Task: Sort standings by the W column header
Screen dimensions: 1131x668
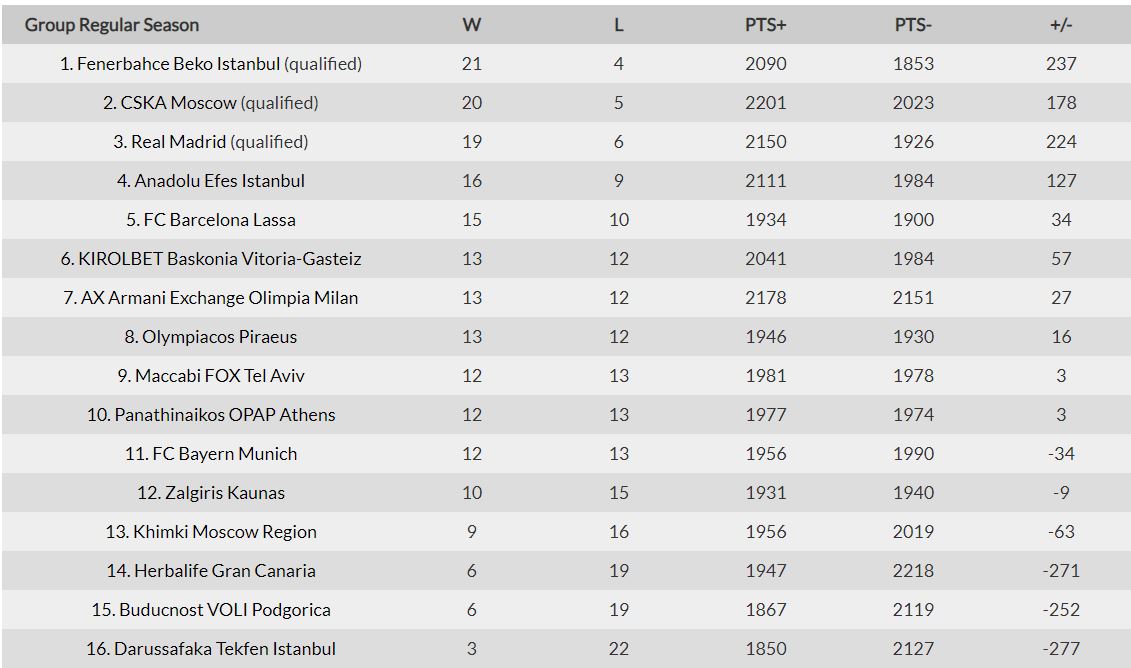Action: pyautogui.click(x=472, y=25)
